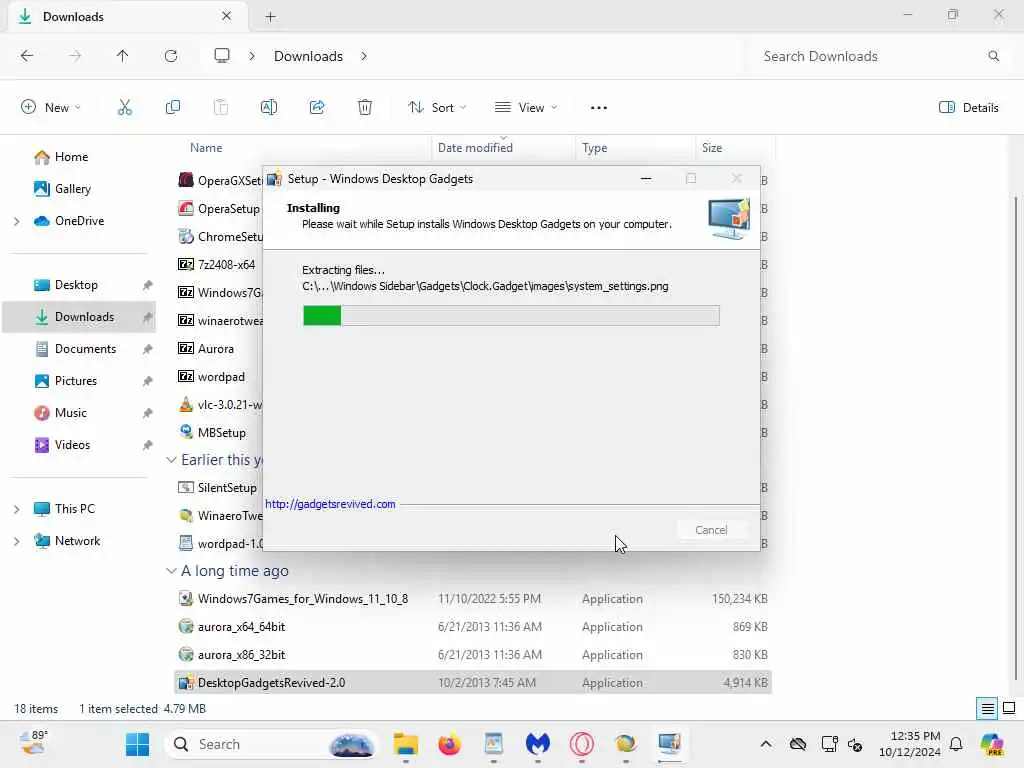Open Home in the navigation pane
The height and width of the screenshot is (768, 1024).
click(71, 157)
